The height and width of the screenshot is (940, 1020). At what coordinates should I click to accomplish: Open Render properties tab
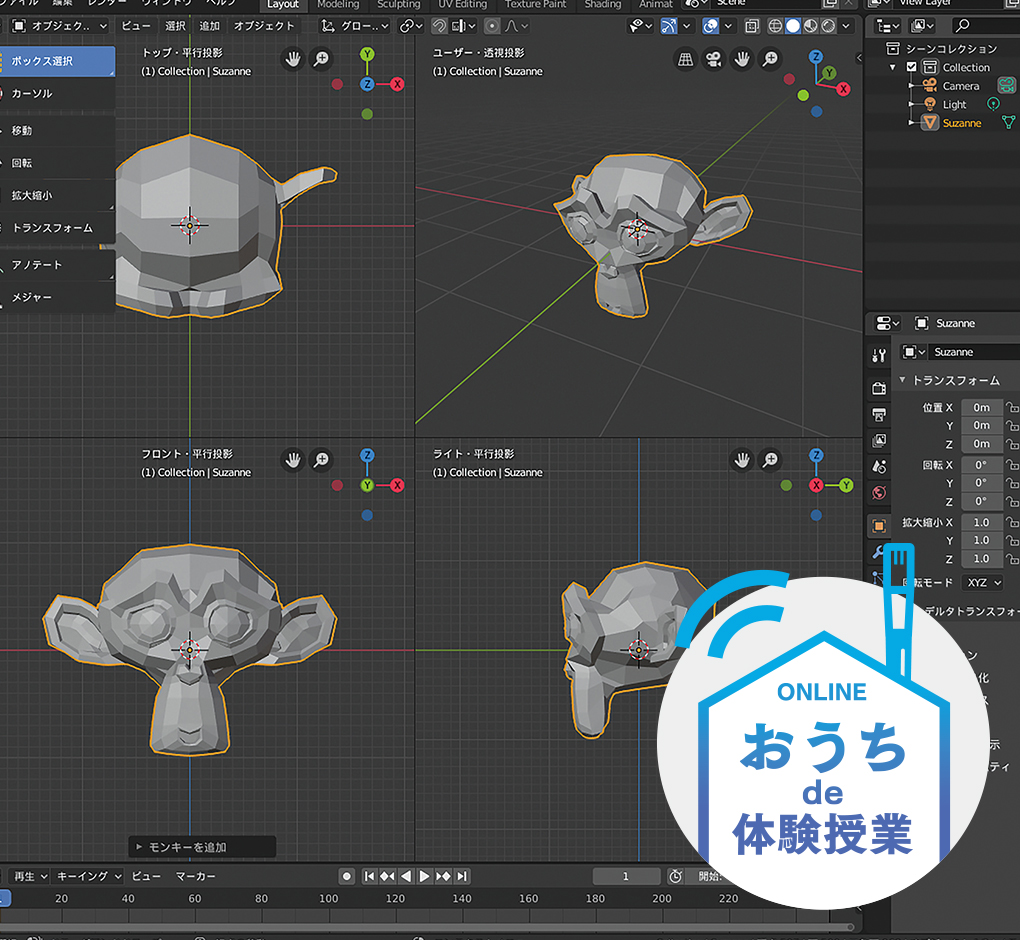point(879,388)
